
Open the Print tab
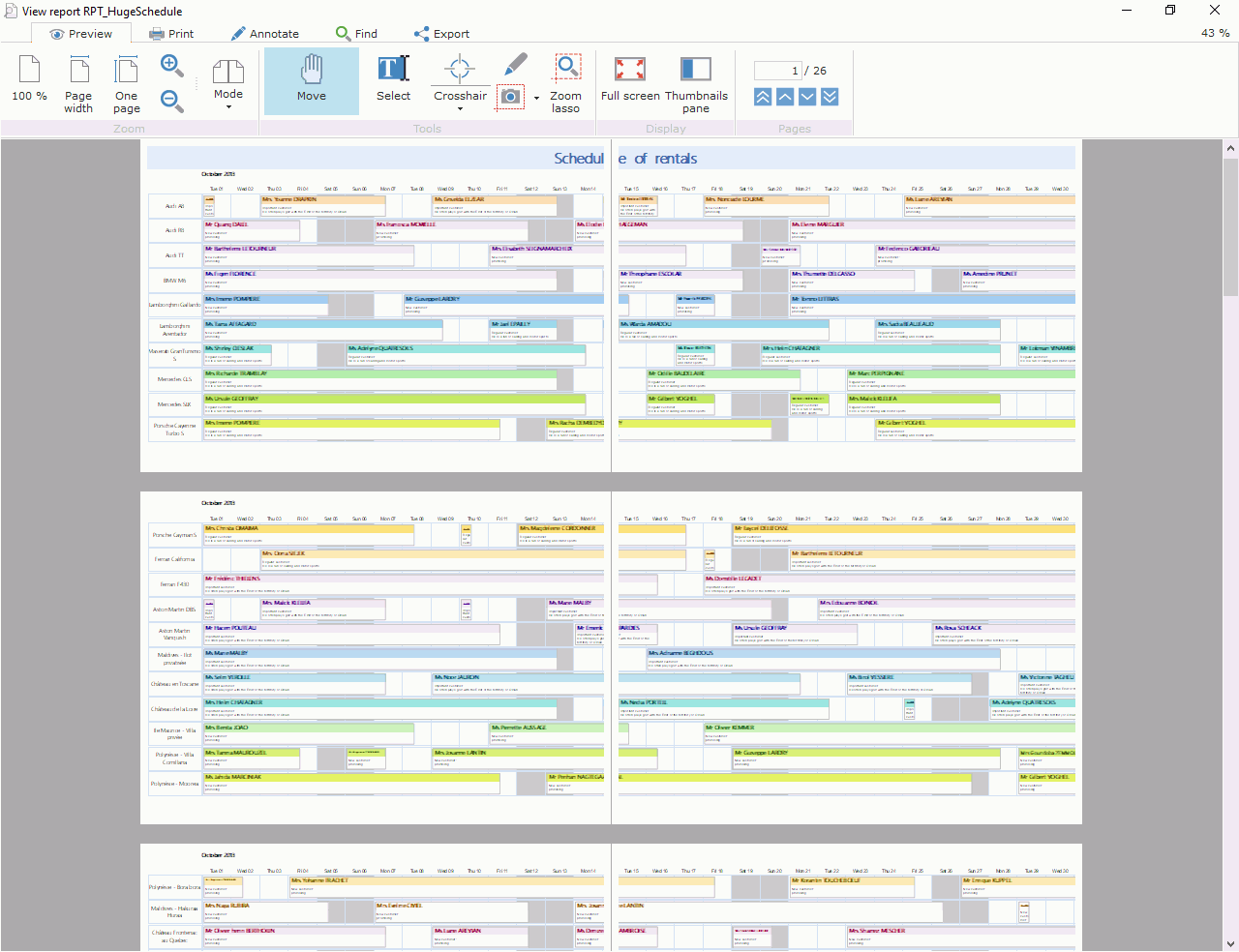pyautogui.click(x=171, y=34)
